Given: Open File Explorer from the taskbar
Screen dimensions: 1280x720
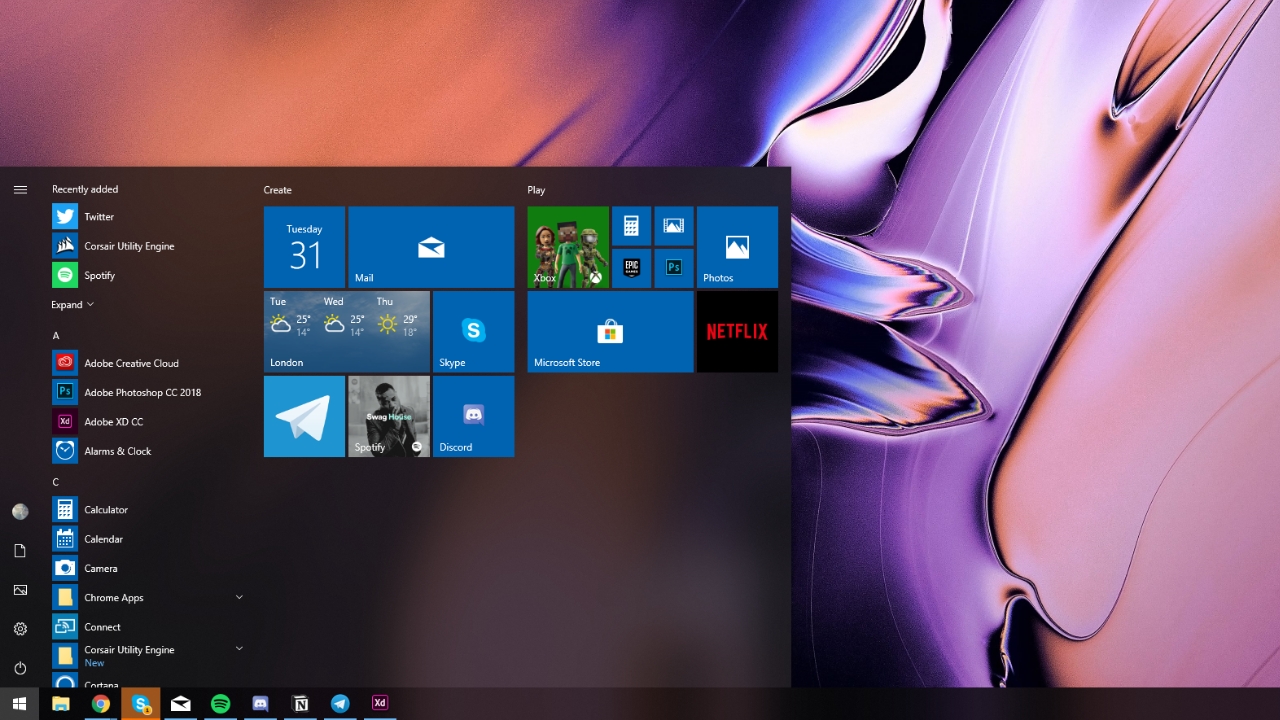Looking at the screenshot, I should (61, 704).
